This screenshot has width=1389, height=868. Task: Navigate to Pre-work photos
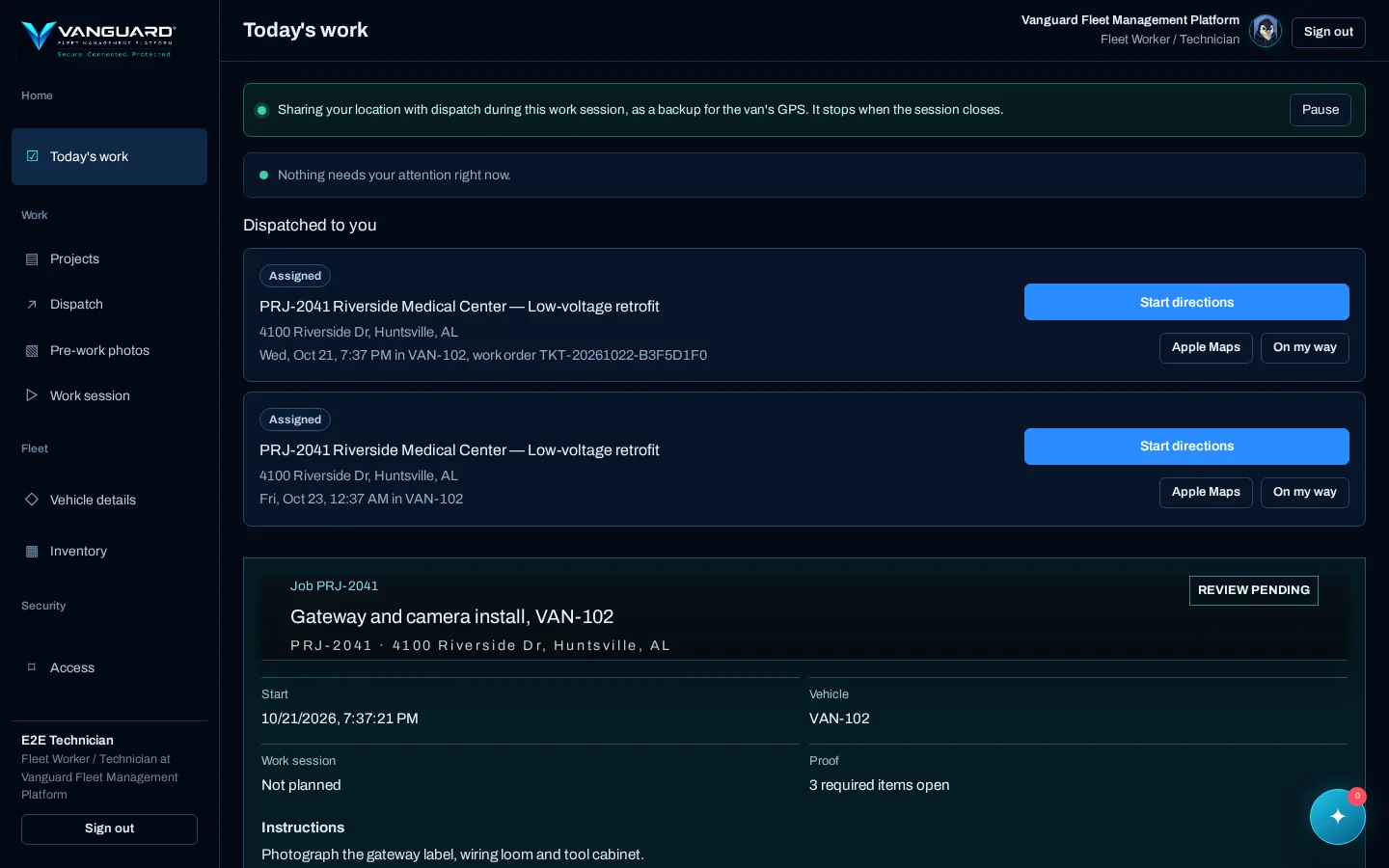pos(109,351)
